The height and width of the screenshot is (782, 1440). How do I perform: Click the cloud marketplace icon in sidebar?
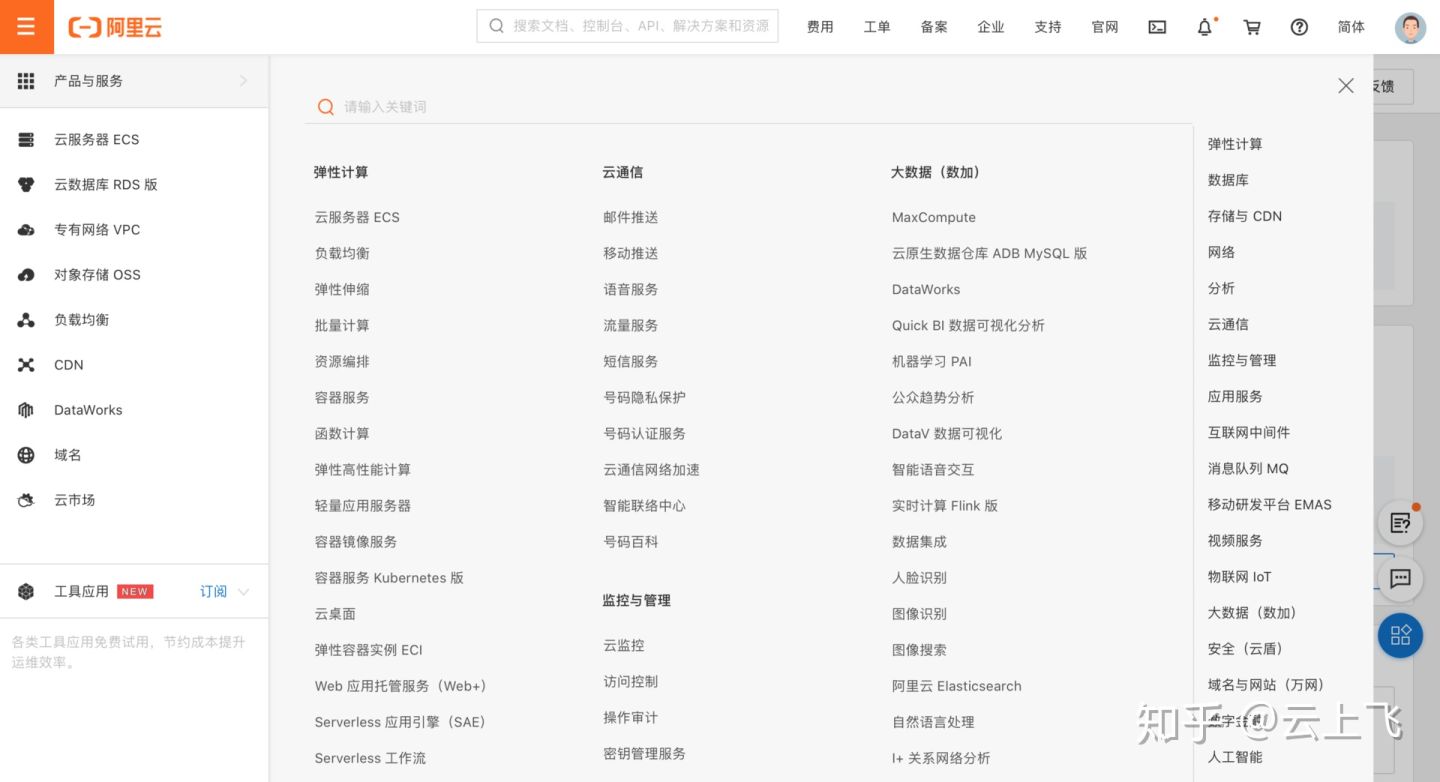click(x=26, y=500)
